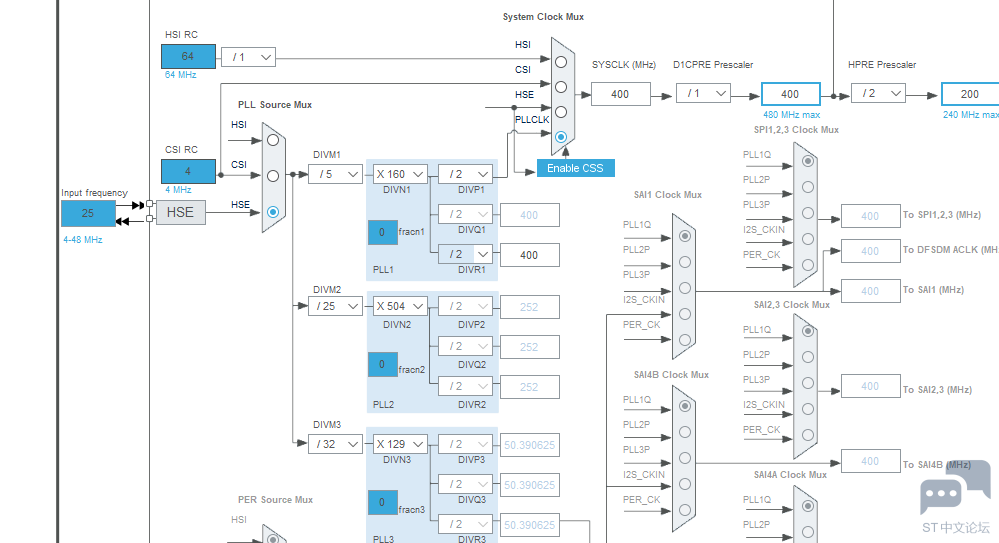Viewport: 999px width, 543px height.
Task: Open the DIVM1 /5 divider dropdown
Action: point(335,174)
